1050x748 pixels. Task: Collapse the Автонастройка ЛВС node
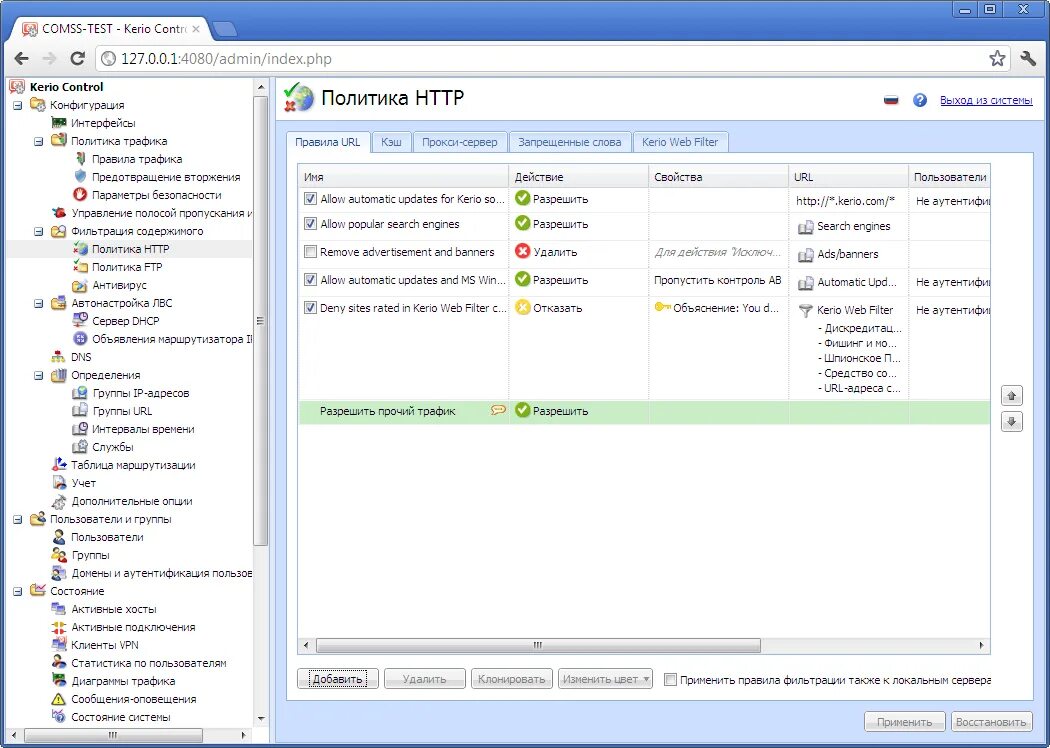39,303
